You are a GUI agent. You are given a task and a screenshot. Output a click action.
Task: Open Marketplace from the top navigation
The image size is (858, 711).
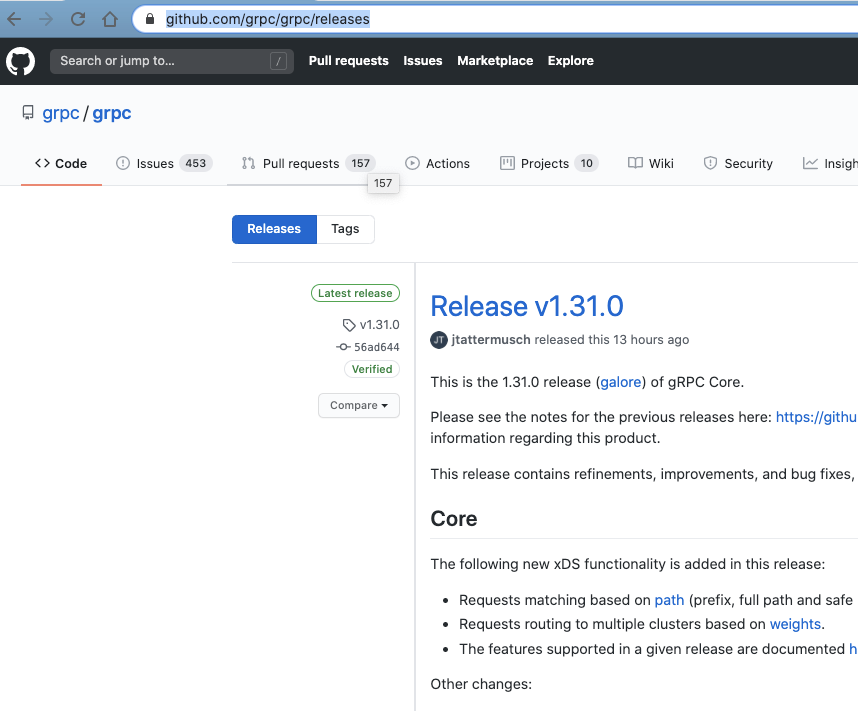(494, 61)
